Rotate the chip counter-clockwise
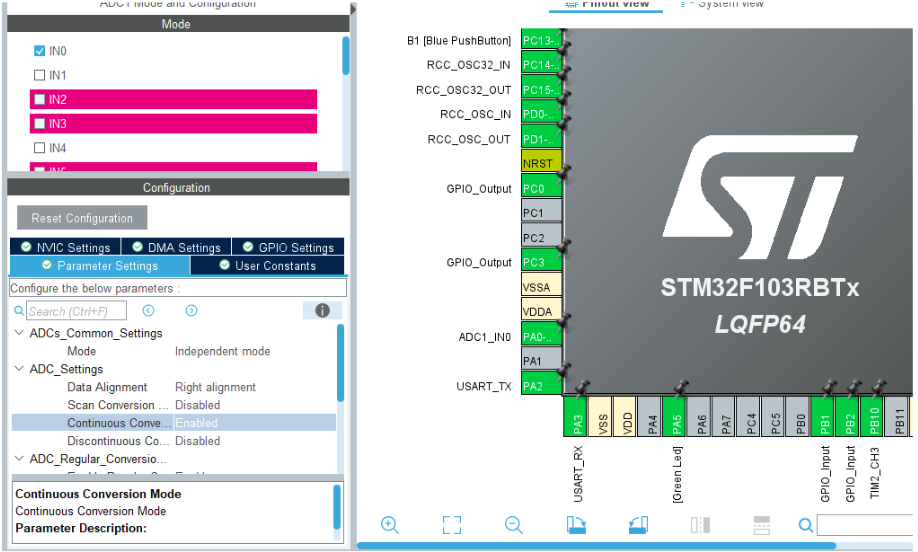The height and width of the screenshot is (552, 918). (x=638, y=524)
